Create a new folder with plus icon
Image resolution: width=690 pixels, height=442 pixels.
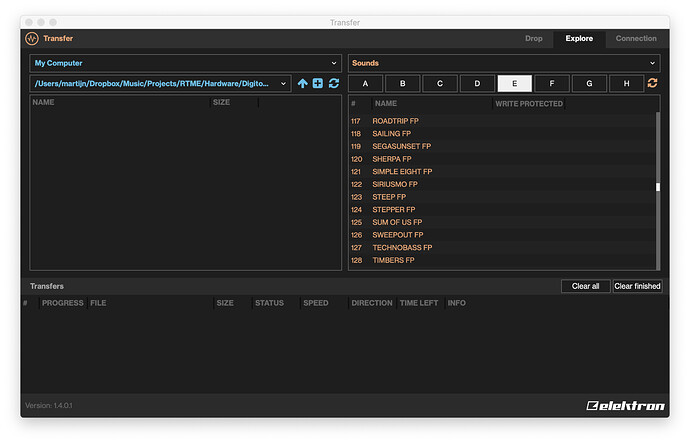click(x=318, y=83)
